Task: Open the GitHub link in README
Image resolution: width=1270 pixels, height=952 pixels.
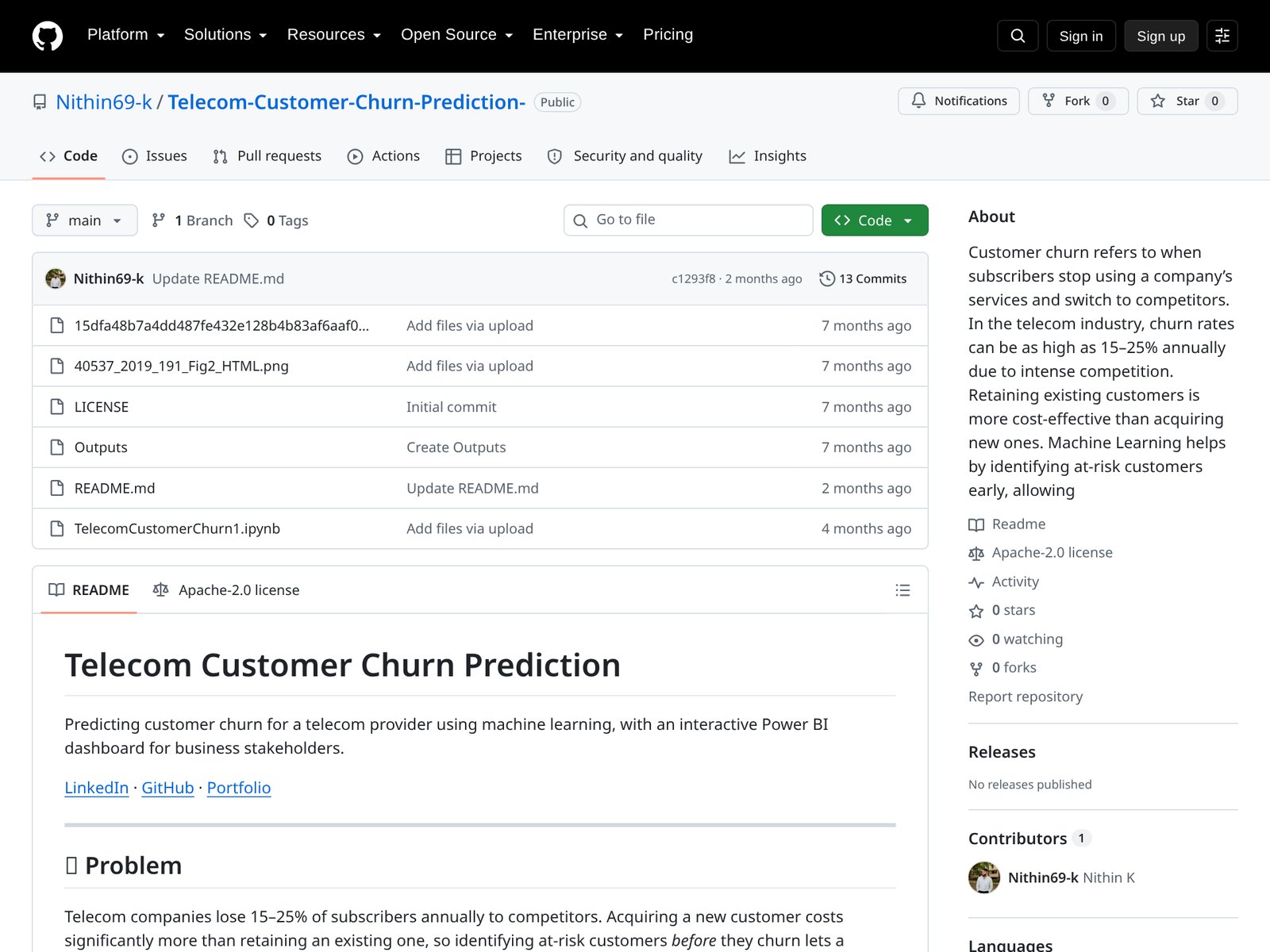Action: (x=167, y=788)
